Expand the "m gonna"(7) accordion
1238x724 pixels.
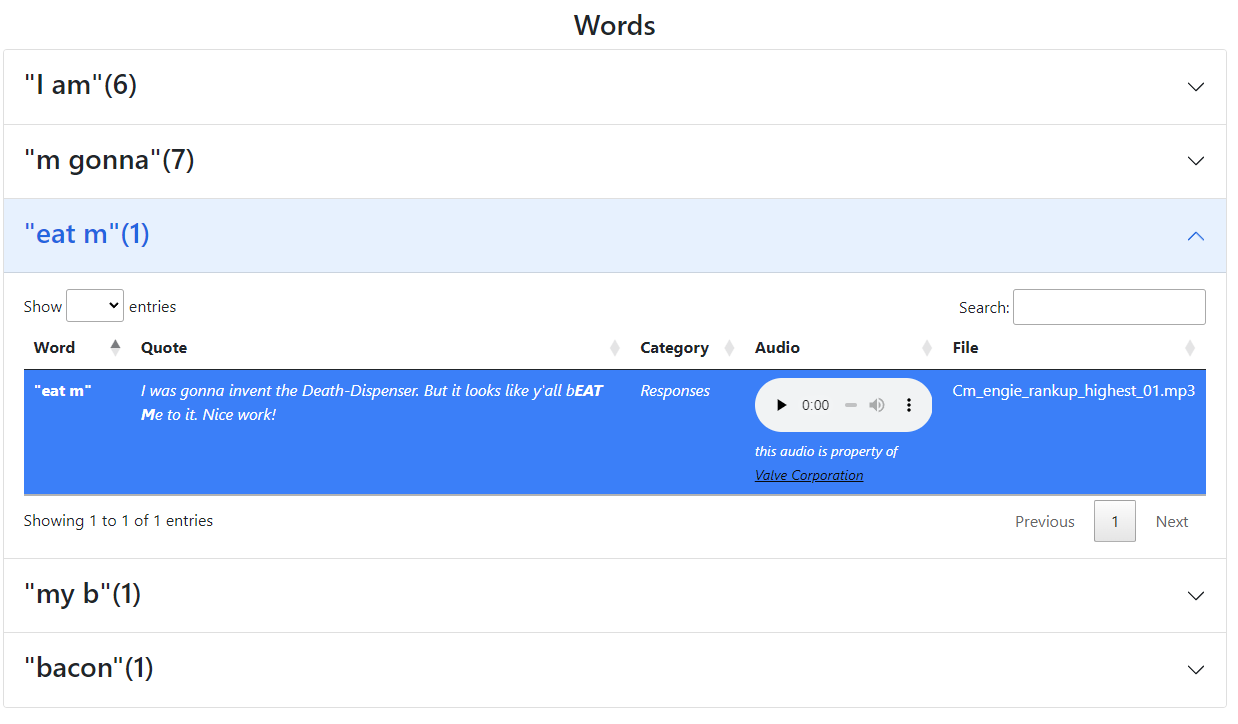click(614, 160)
